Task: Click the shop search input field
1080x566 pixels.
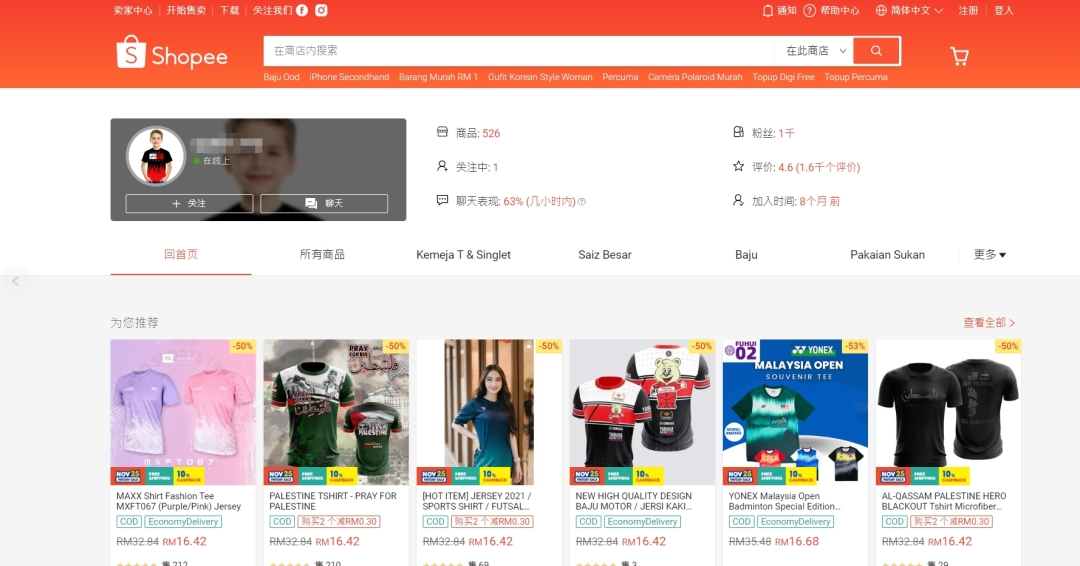Action: (519, 51)
